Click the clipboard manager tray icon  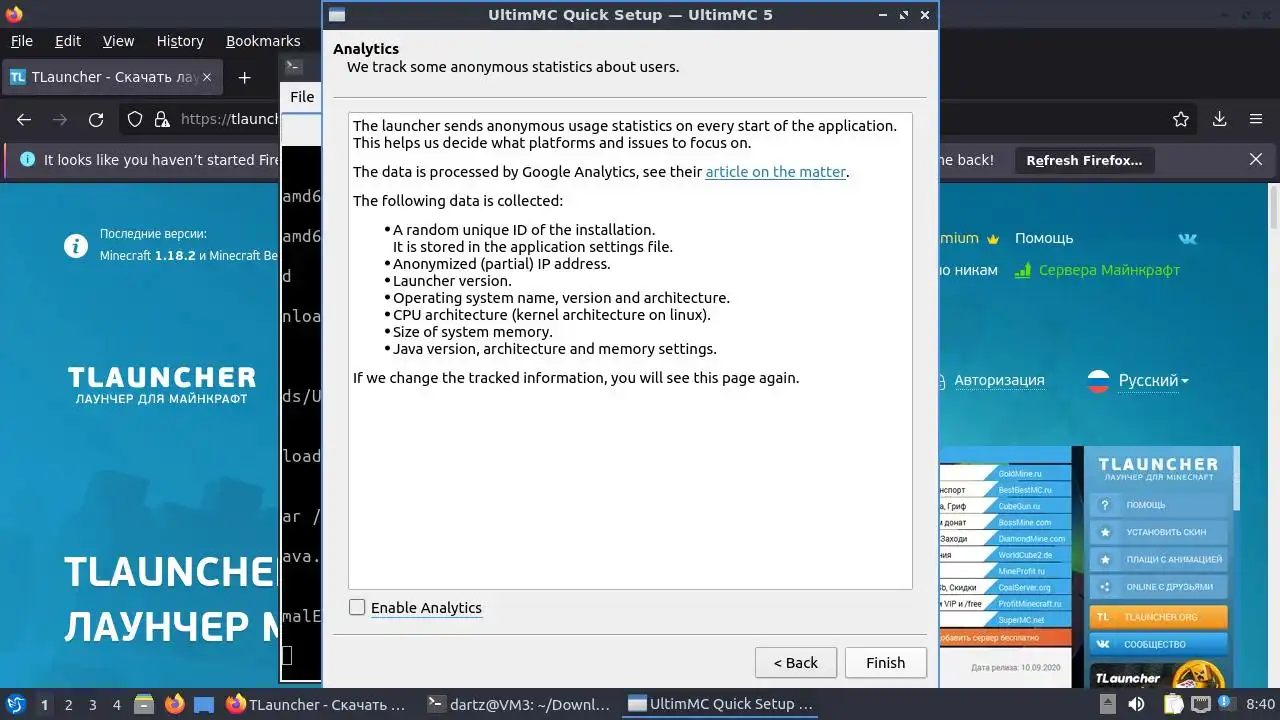[x=1172, y=704]
